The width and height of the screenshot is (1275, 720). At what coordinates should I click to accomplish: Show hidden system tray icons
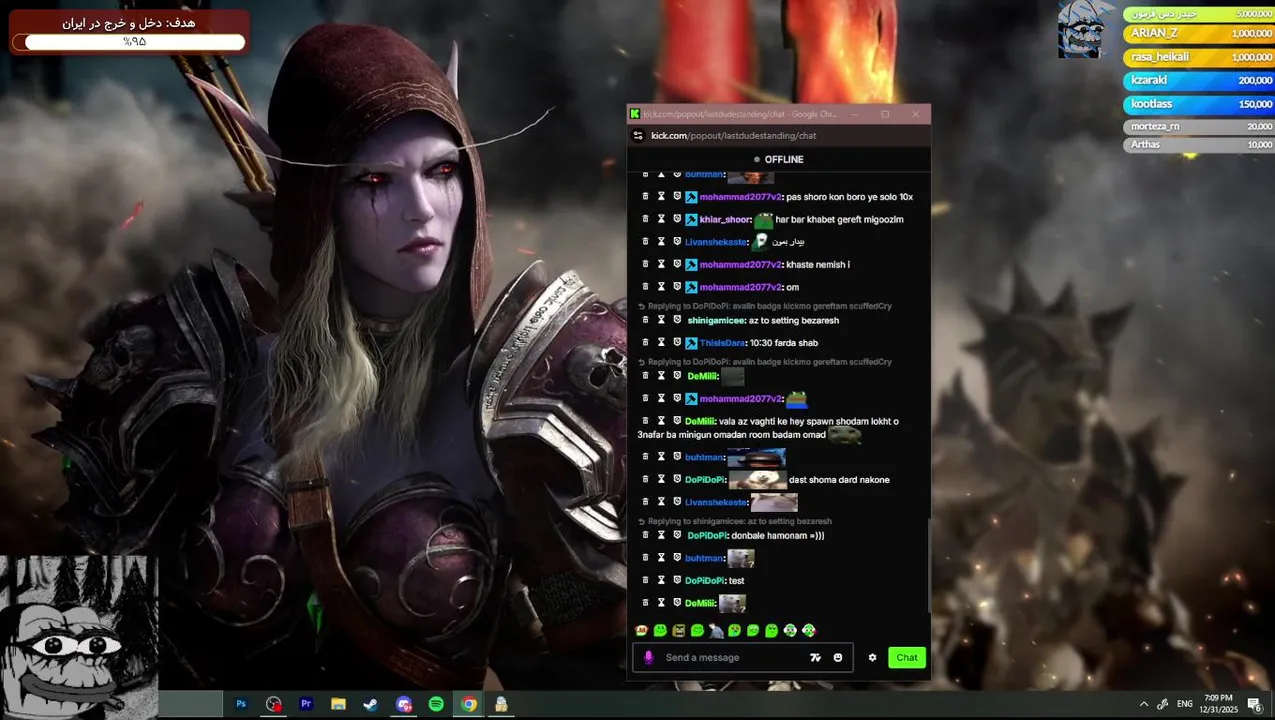click(1144, 704)
